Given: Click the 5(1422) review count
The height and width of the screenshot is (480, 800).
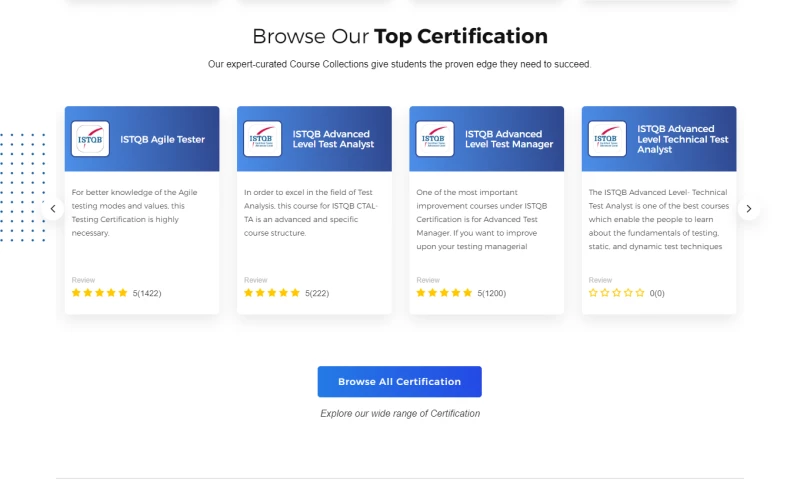Looking at the screenshot, I should (x=147, y=293).
